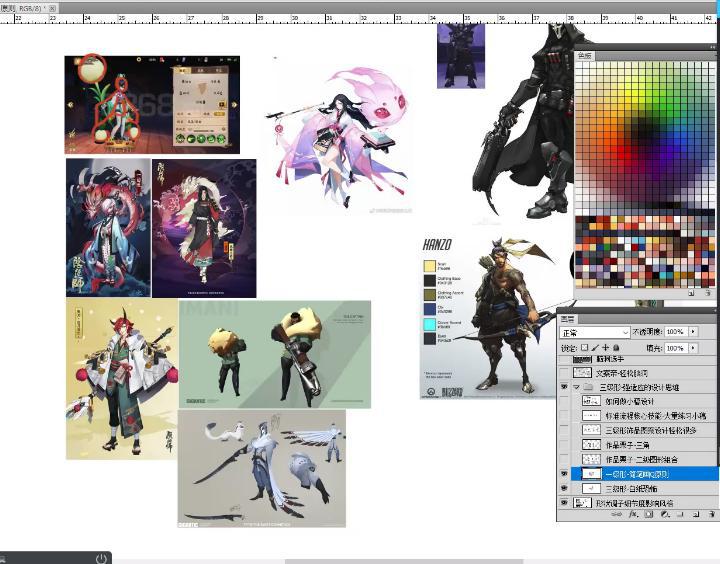Show the layer directly below 如何做小稿设计

pyautogui.click(x=564, y=416)
